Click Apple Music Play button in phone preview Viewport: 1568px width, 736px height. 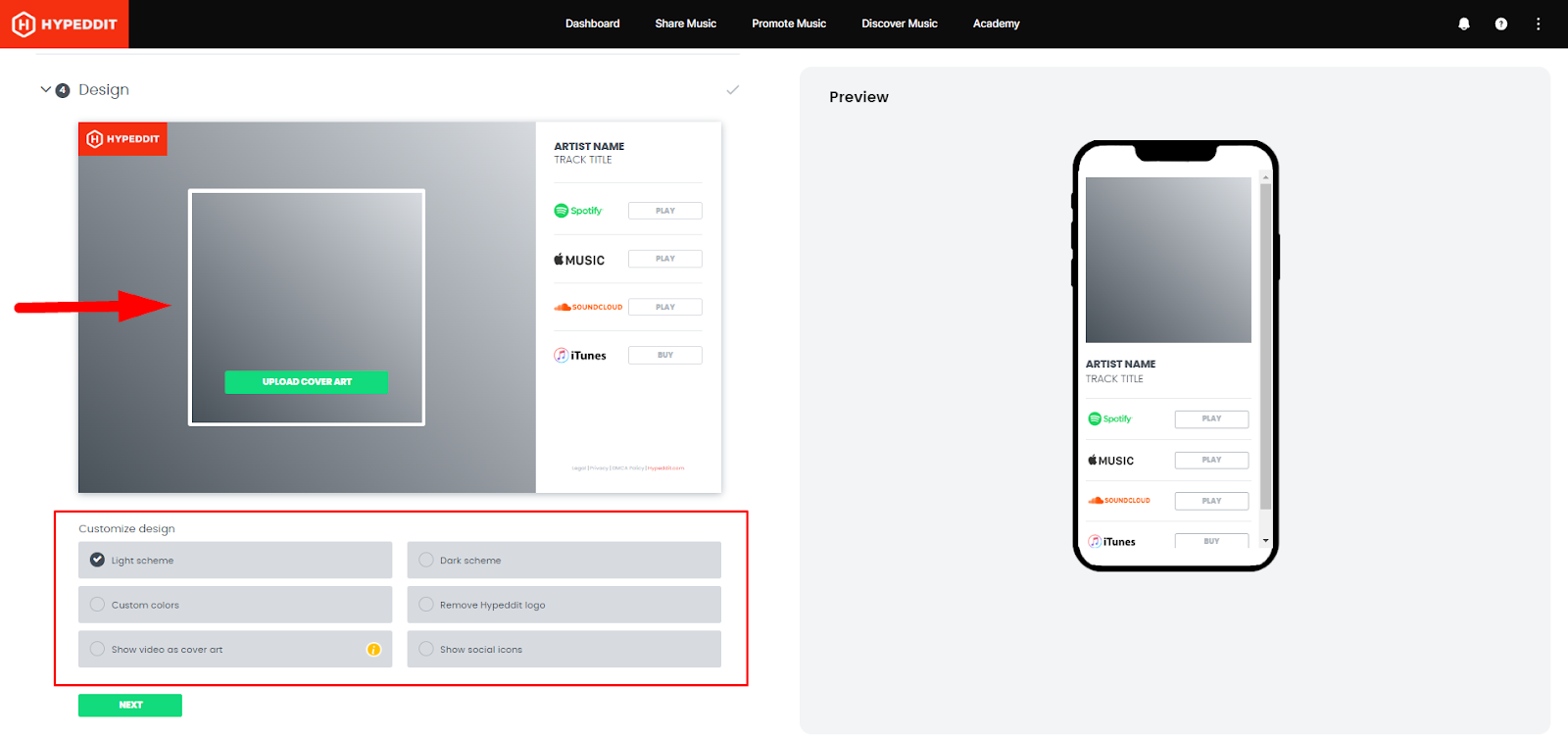coord(1212,460)
